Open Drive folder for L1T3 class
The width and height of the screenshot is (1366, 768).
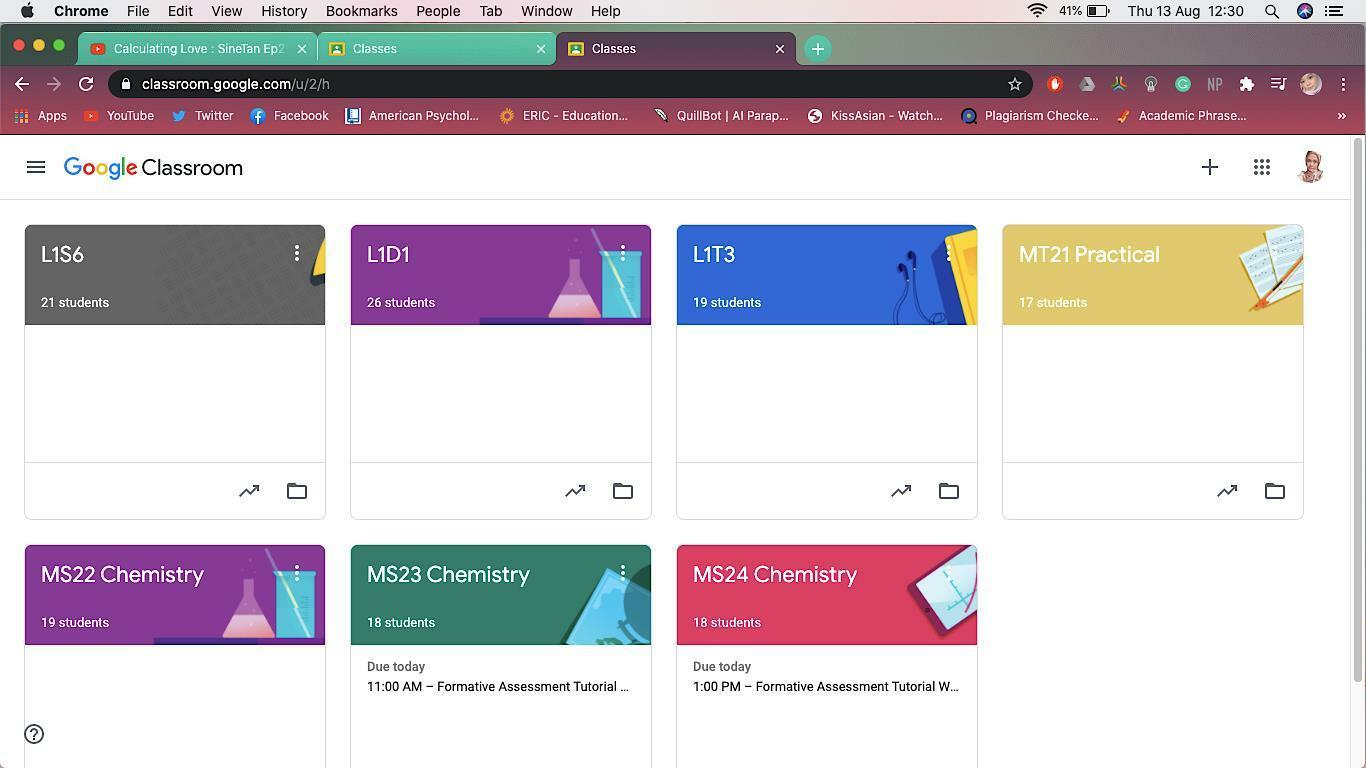(949, 491)
